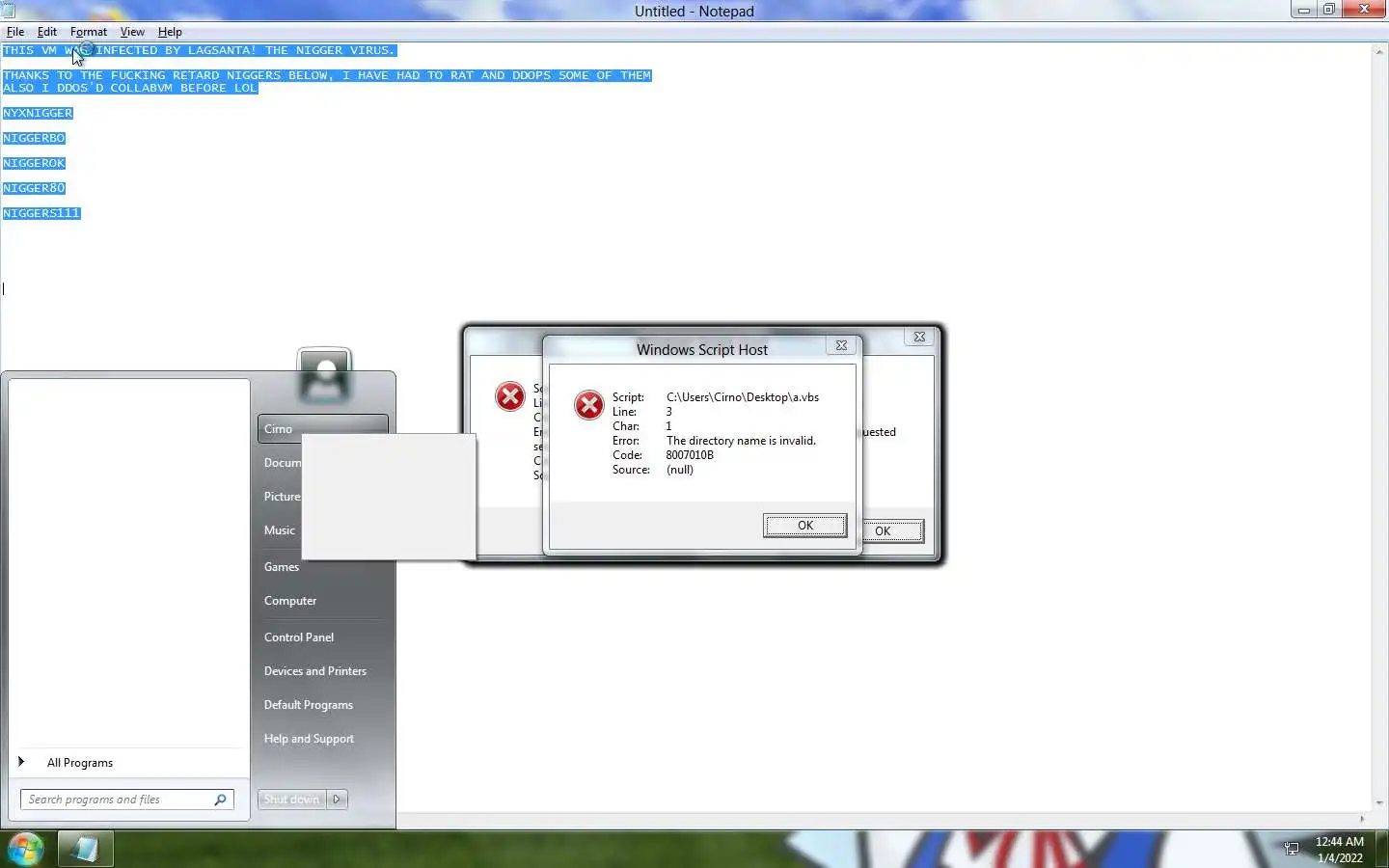Click the error icon of the rear dialog
The height and width of the screenshot is (868, 1389).
510,396
